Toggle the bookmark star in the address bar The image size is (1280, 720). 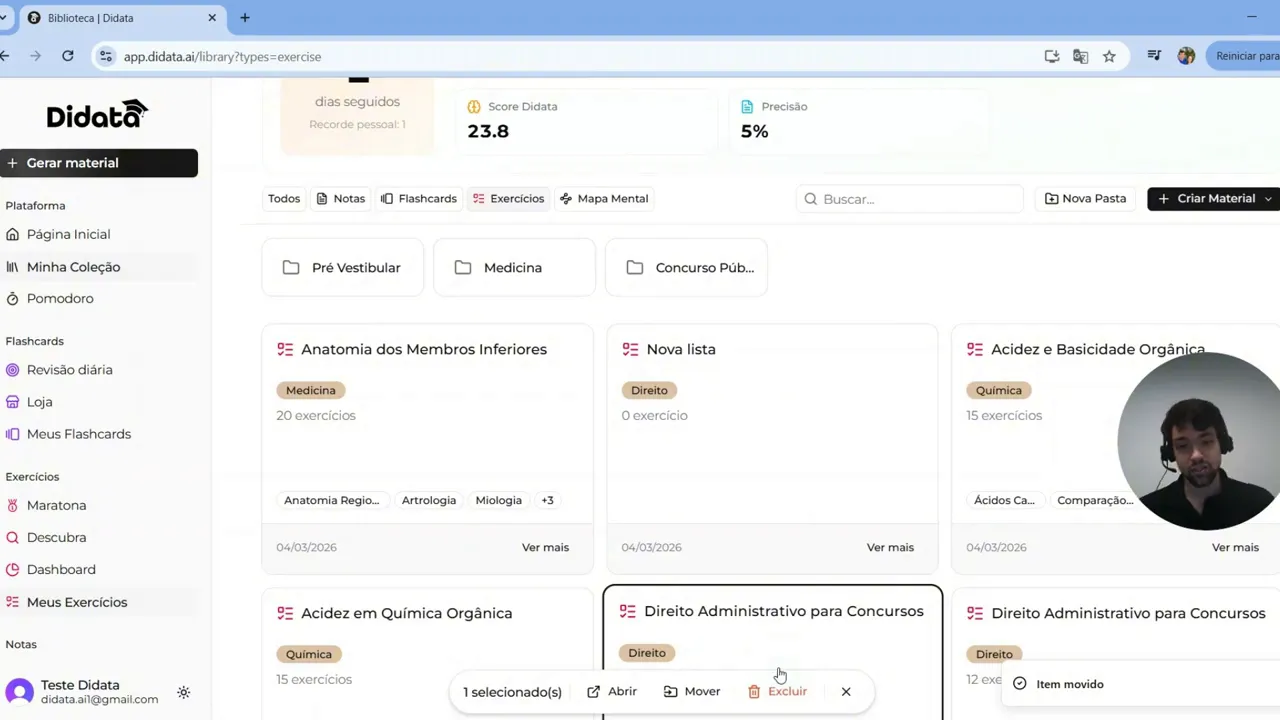pos(1109,56)
